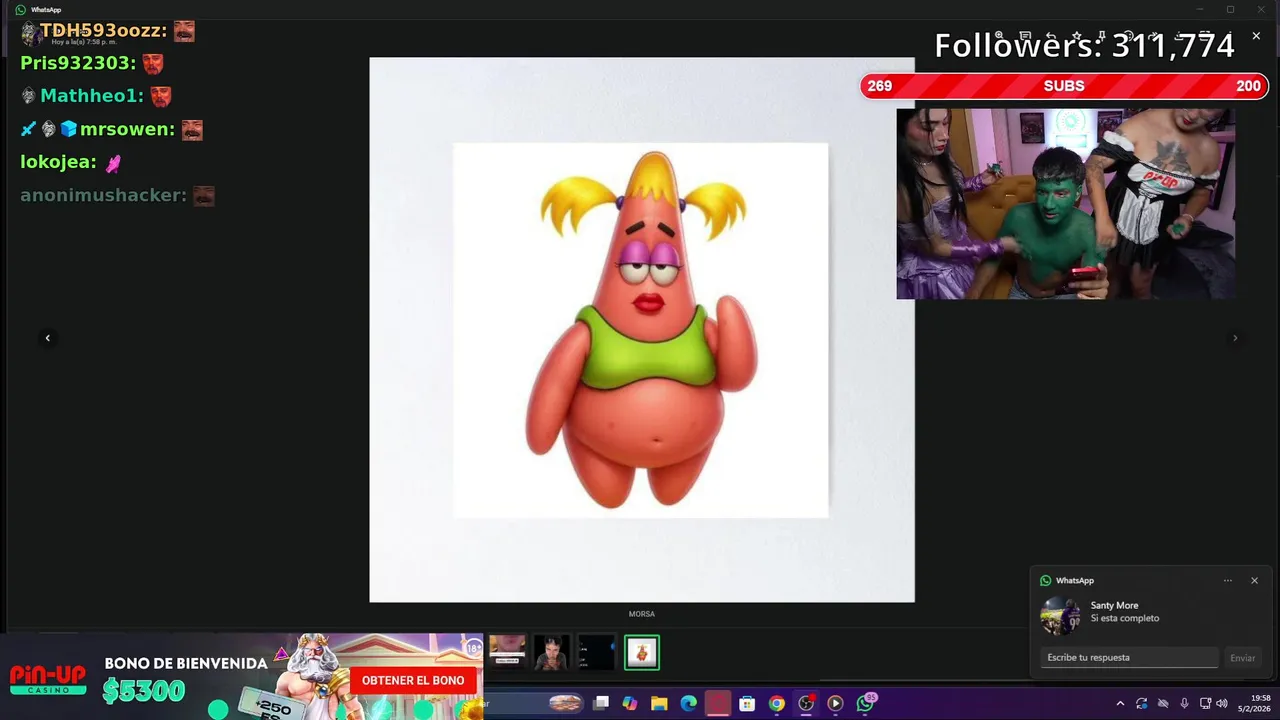
Task: Open Task View from the taskbar
Action: point(601,704)
